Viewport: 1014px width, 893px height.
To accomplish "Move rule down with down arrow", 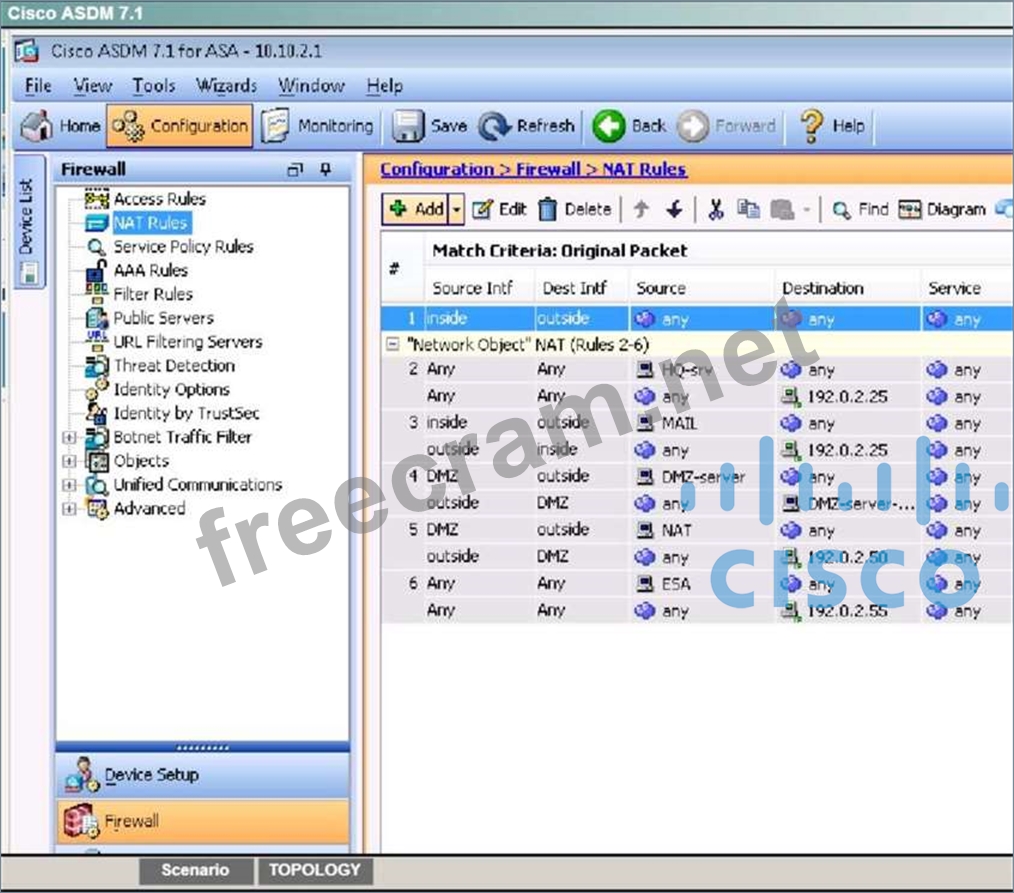I will pos(674,209).
